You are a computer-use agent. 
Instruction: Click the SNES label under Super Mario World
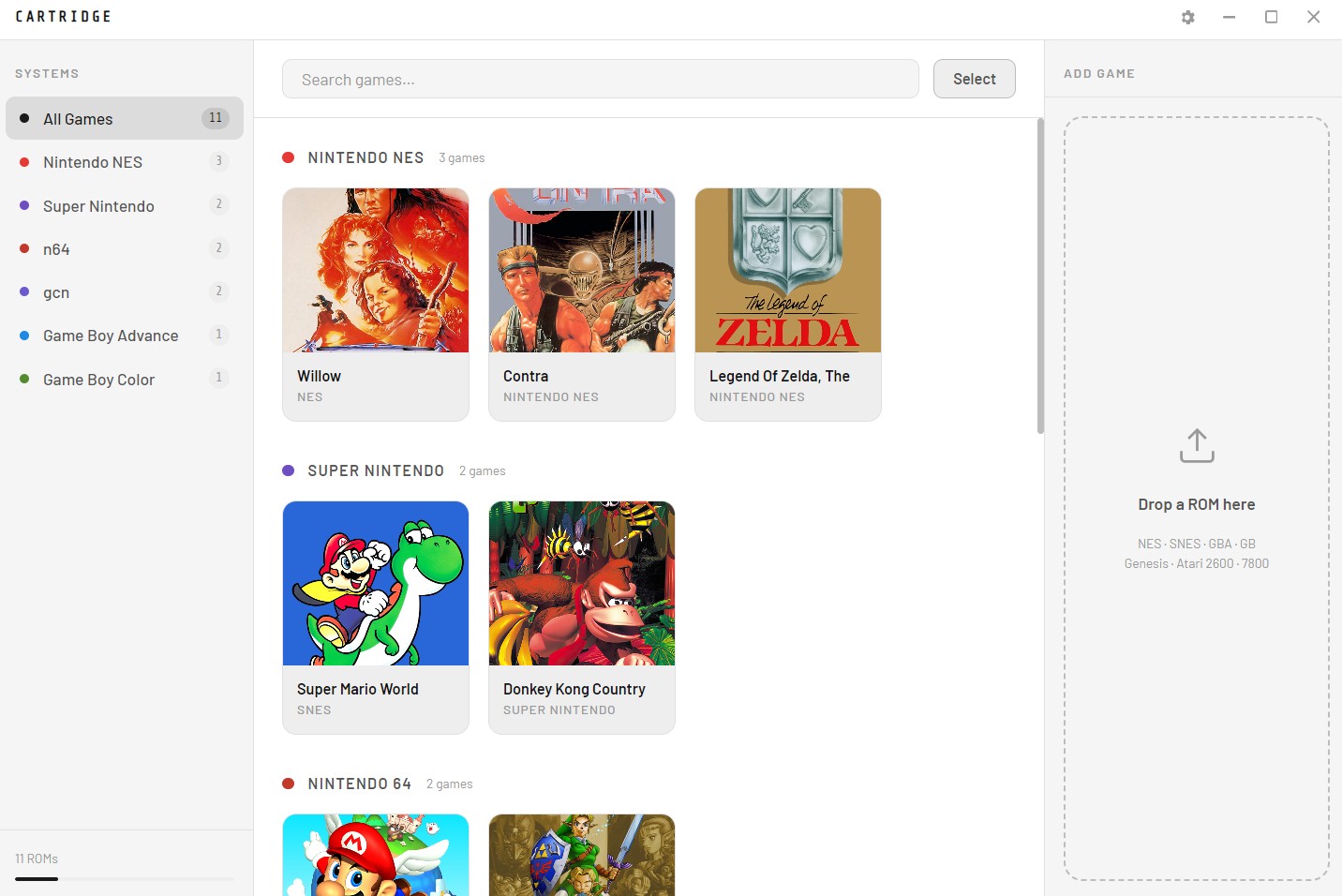click(314, 710)
